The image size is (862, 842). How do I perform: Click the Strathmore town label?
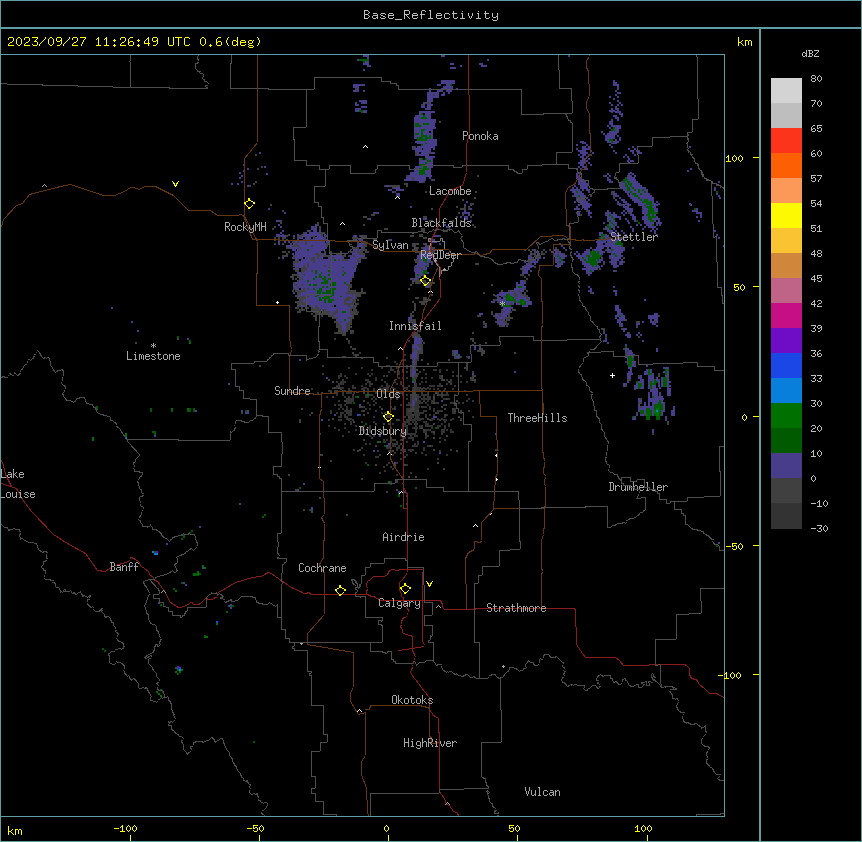516,608
